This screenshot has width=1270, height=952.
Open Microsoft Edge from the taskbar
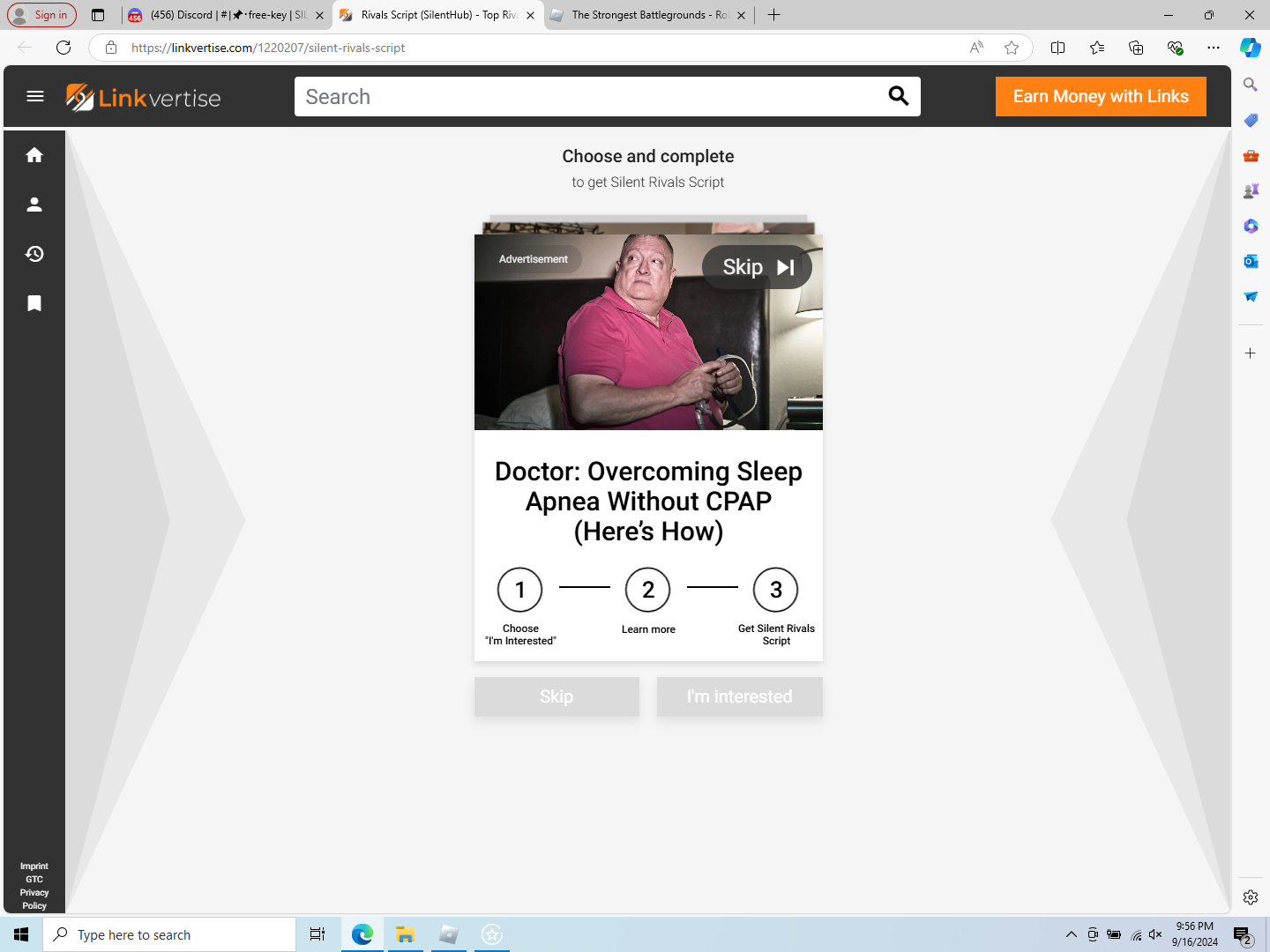pyautogui.click(x=362, y=934)
